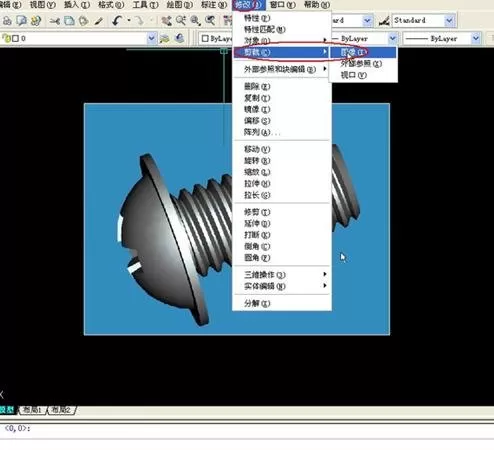Choose 打断 (K) menu item
The image size is (494, 450).
point(282,235)
